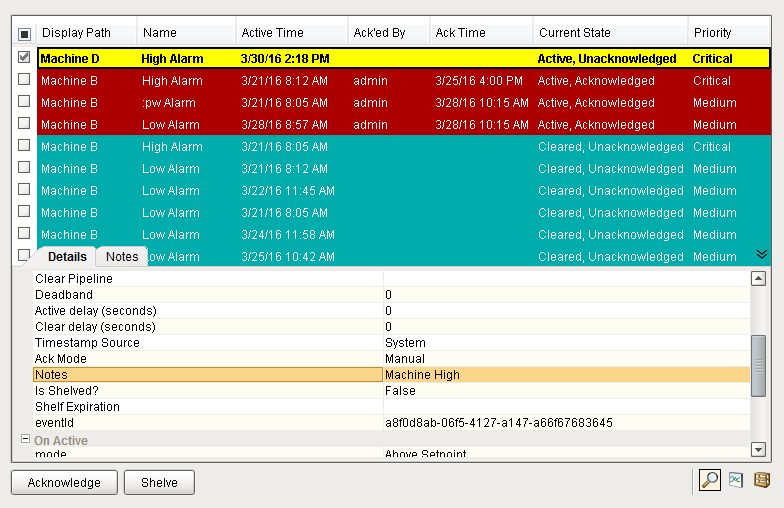Image resolution: width=784 pixels, height=508 pixels.
Task: Switch to the Notes tab
Action: tap(122, 257)
